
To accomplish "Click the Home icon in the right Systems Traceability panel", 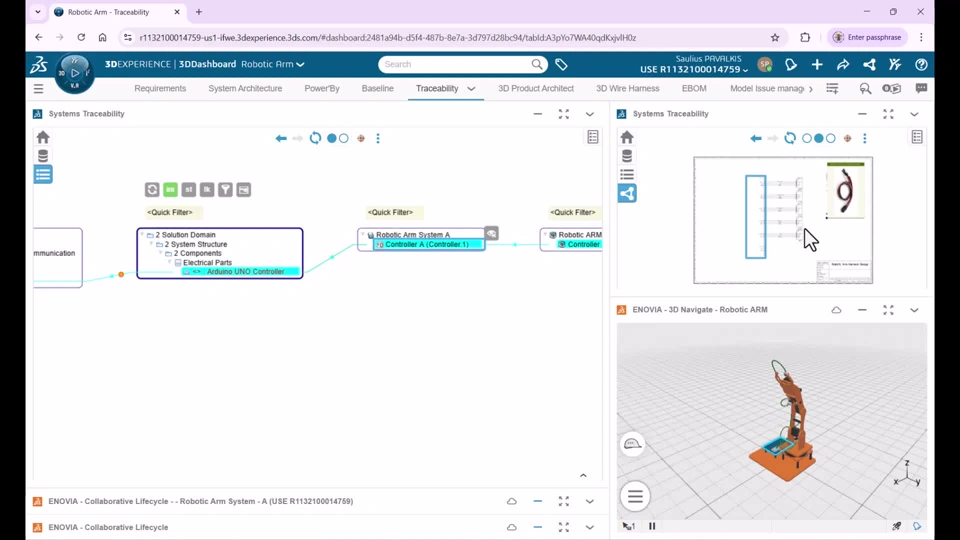I will 627,137.
